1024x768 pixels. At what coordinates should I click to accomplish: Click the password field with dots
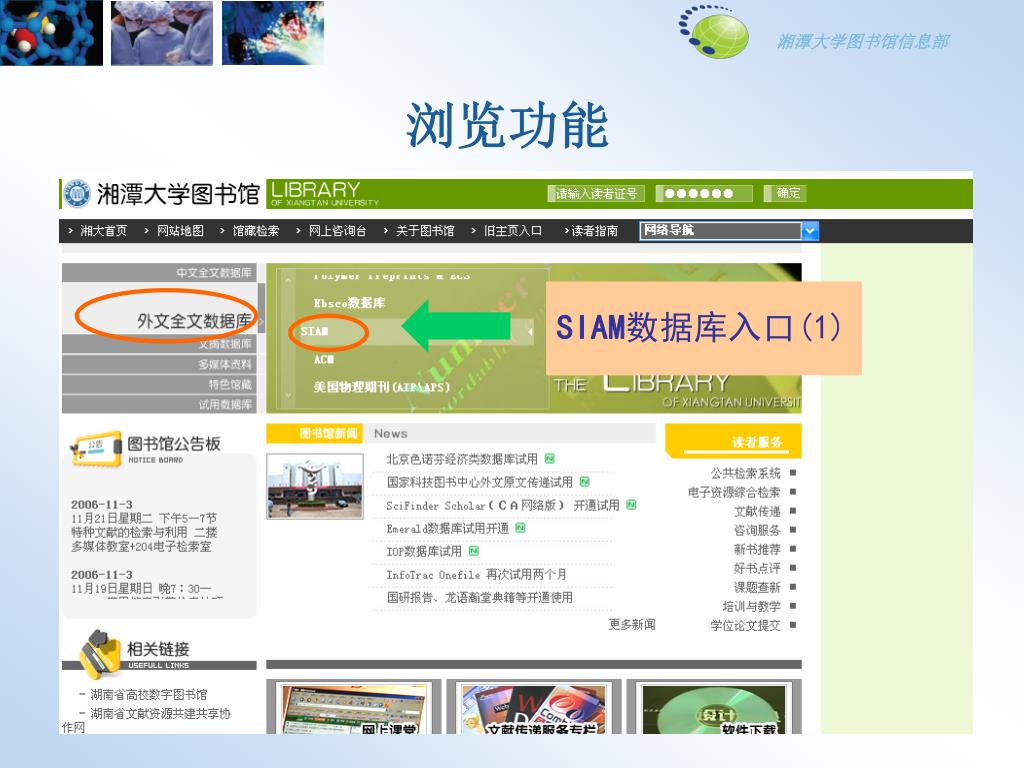coord(704,193)
